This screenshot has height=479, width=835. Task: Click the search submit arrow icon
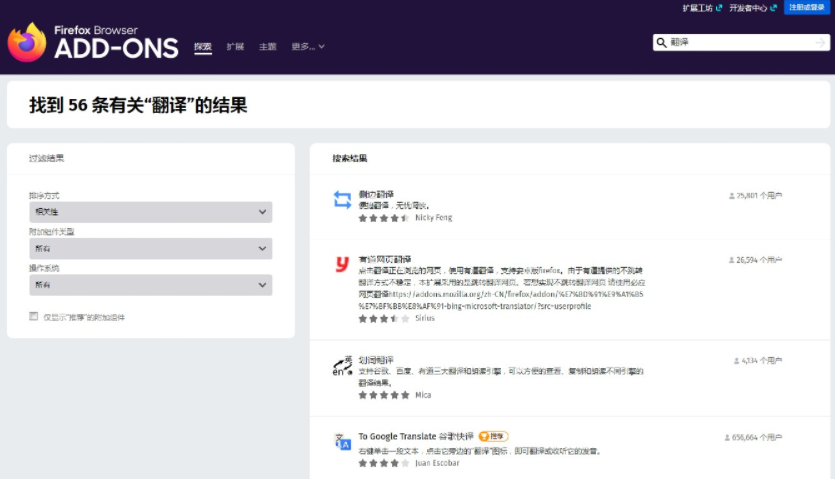(820, 43)
